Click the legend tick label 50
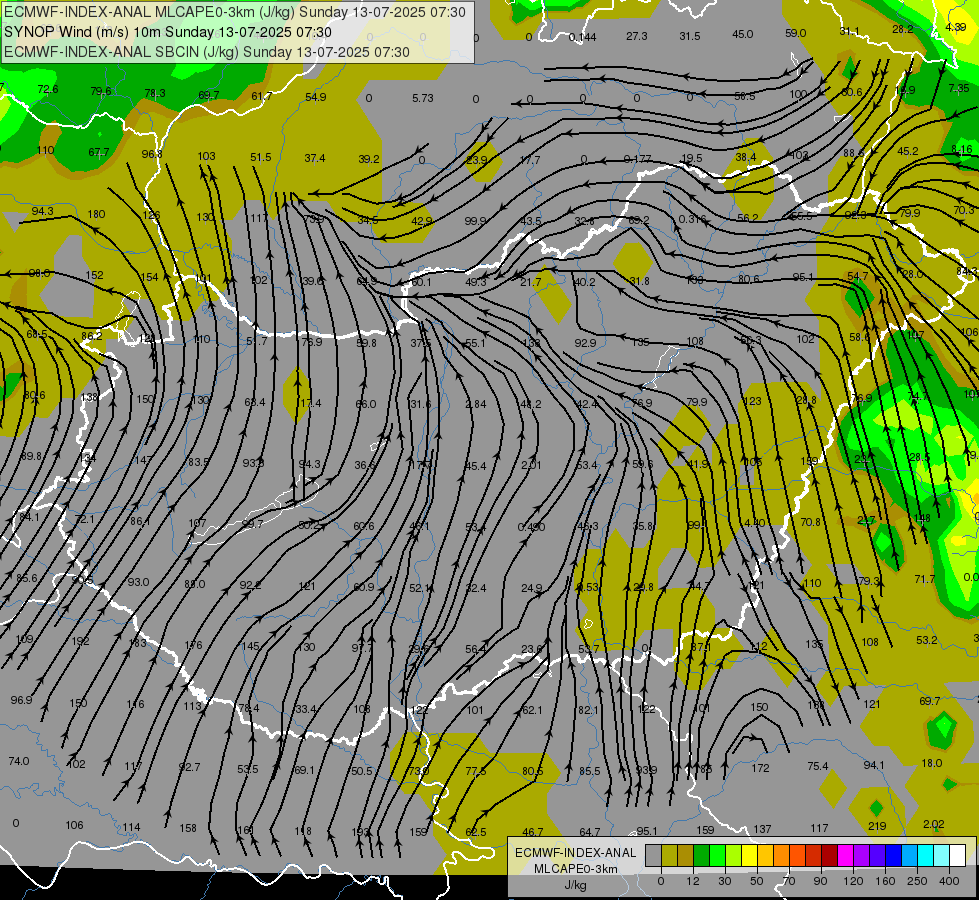The image size is (979, 900). coord(757,881)
